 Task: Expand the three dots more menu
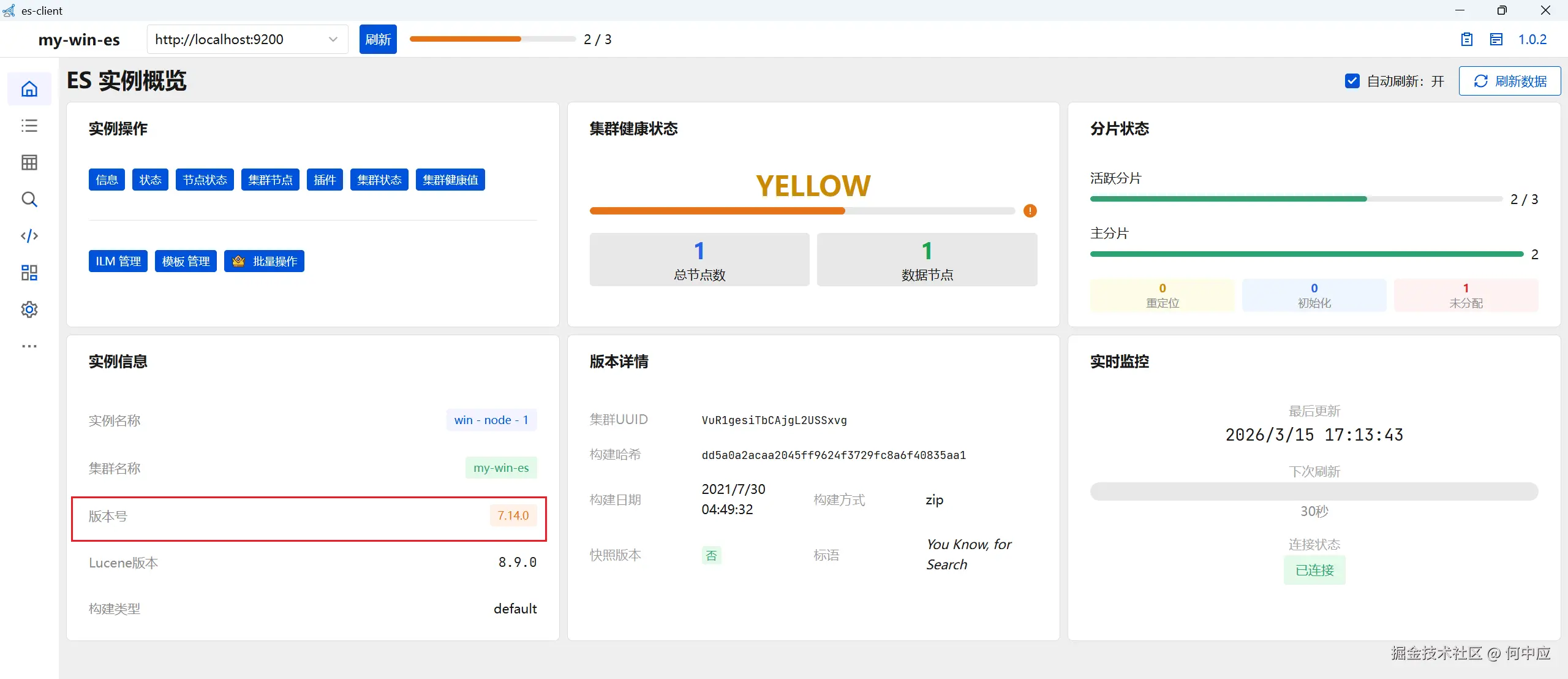[x=29, y=346]
